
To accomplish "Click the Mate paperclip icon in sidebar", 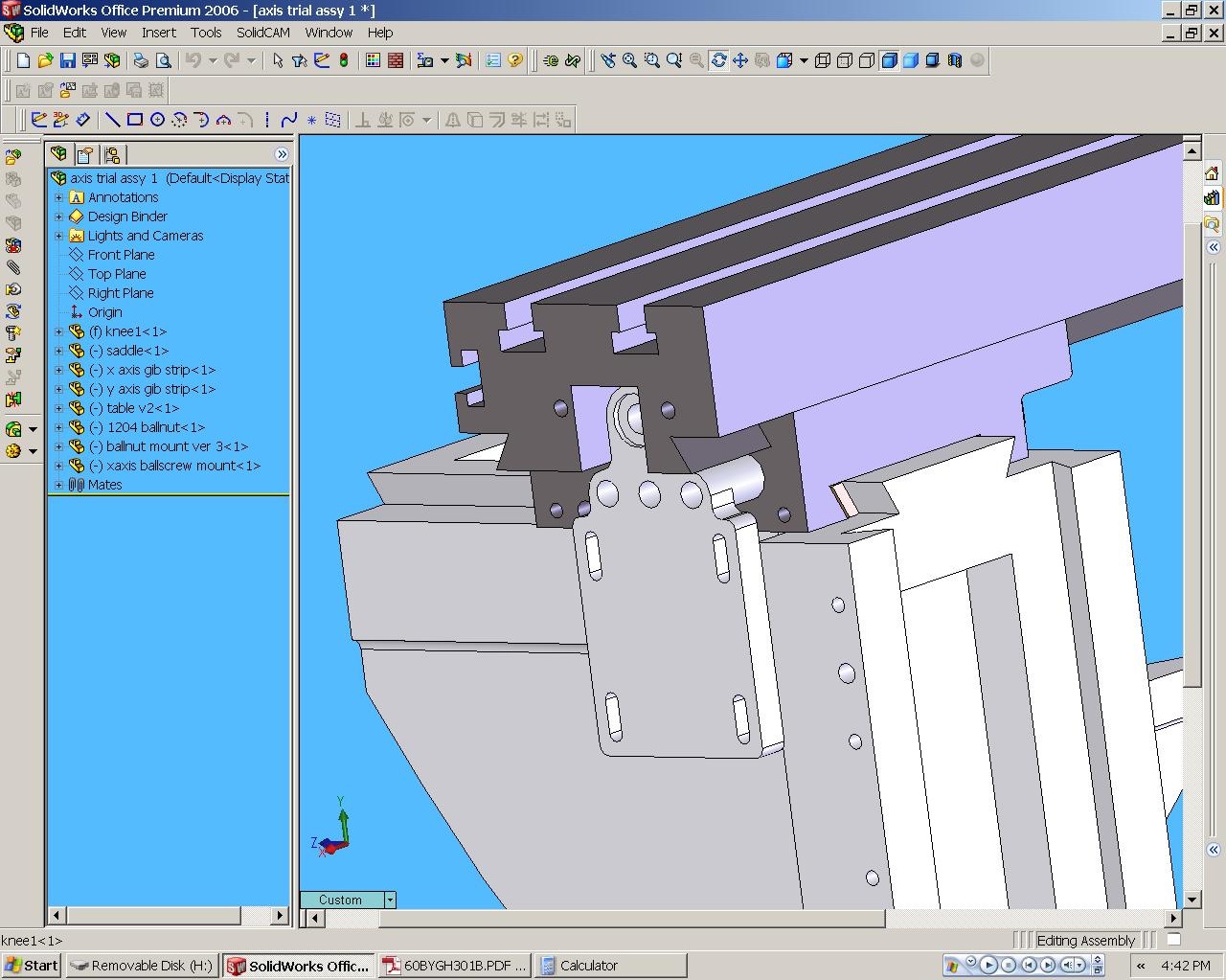I will point(13,267).
